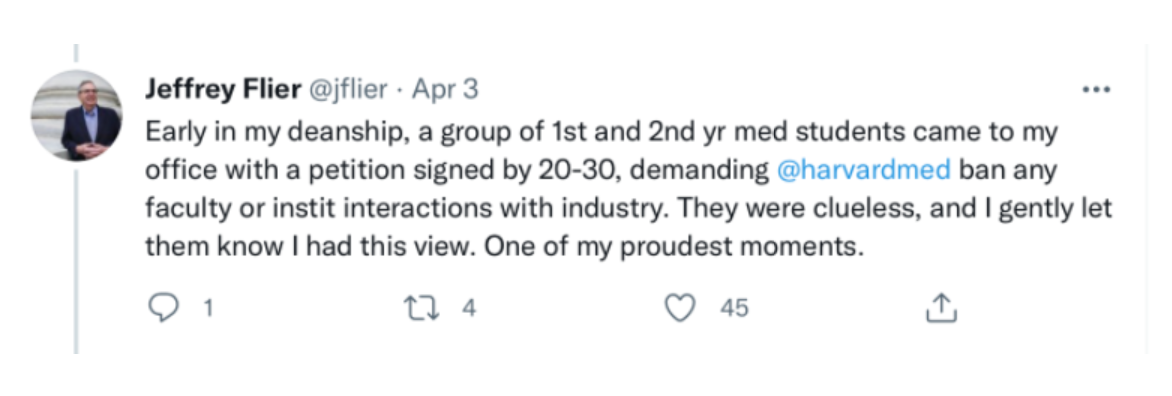Retweet using the retweet arrows icon
The height and width of the screenshot is (396, 1172).
pyautogui.click(x=421, y=307)
